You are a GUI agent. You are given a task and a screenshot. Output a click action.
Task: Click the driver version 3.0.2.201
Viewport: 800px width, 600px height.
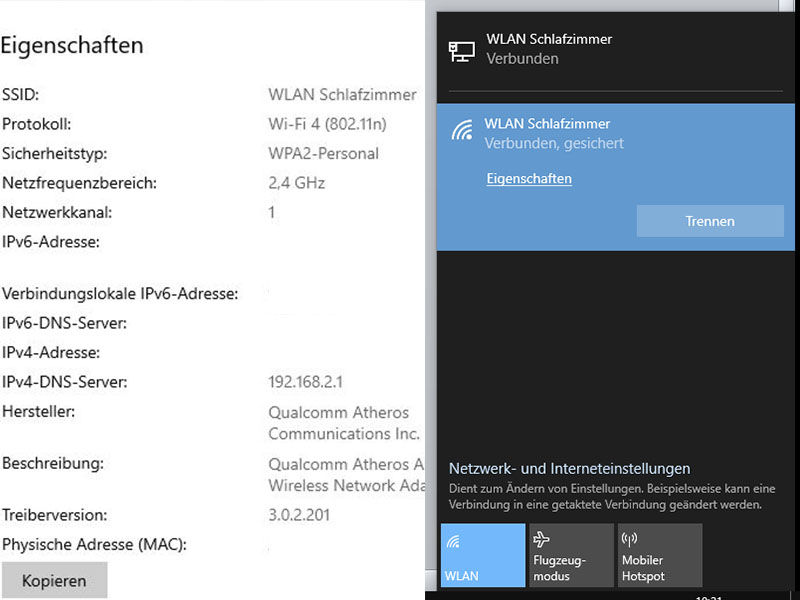click(299, 515)
